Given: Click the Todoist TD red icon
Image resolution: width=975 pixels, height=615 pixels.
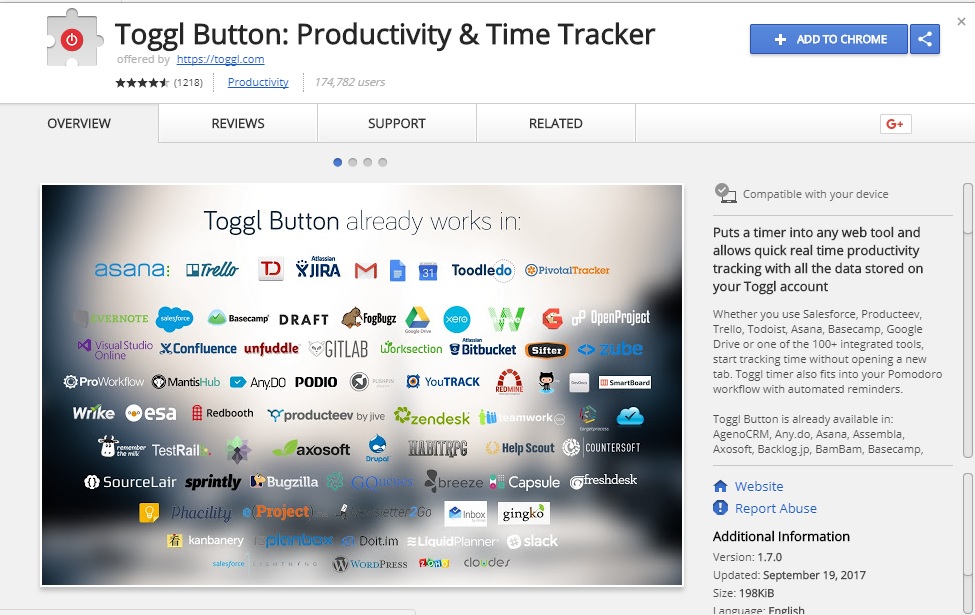Looking at the screenshot, I should [271, 269].
